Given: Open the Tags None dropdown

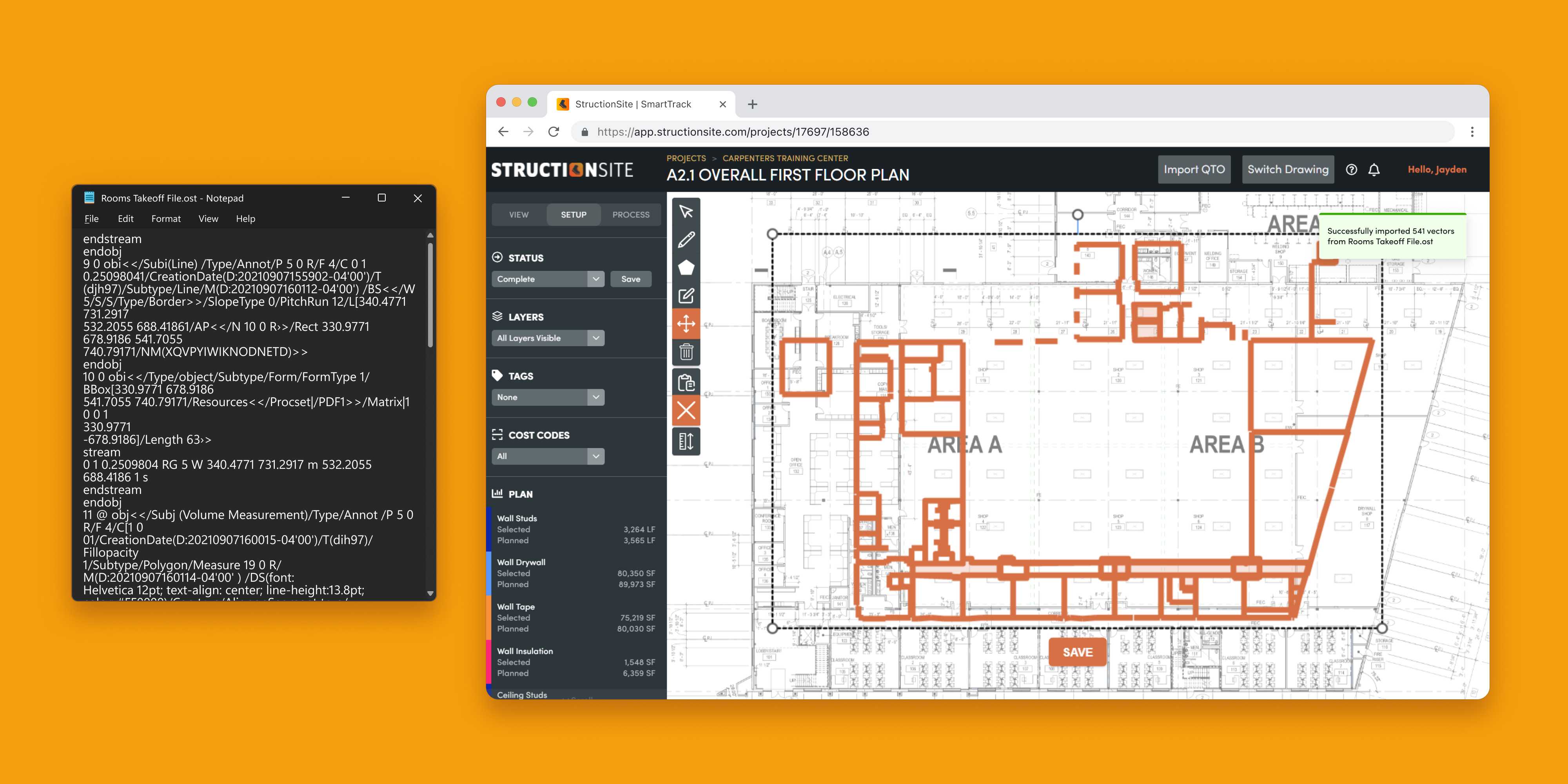Looking at the screenshot, I should pyautogui.click(x=548, y=397).
